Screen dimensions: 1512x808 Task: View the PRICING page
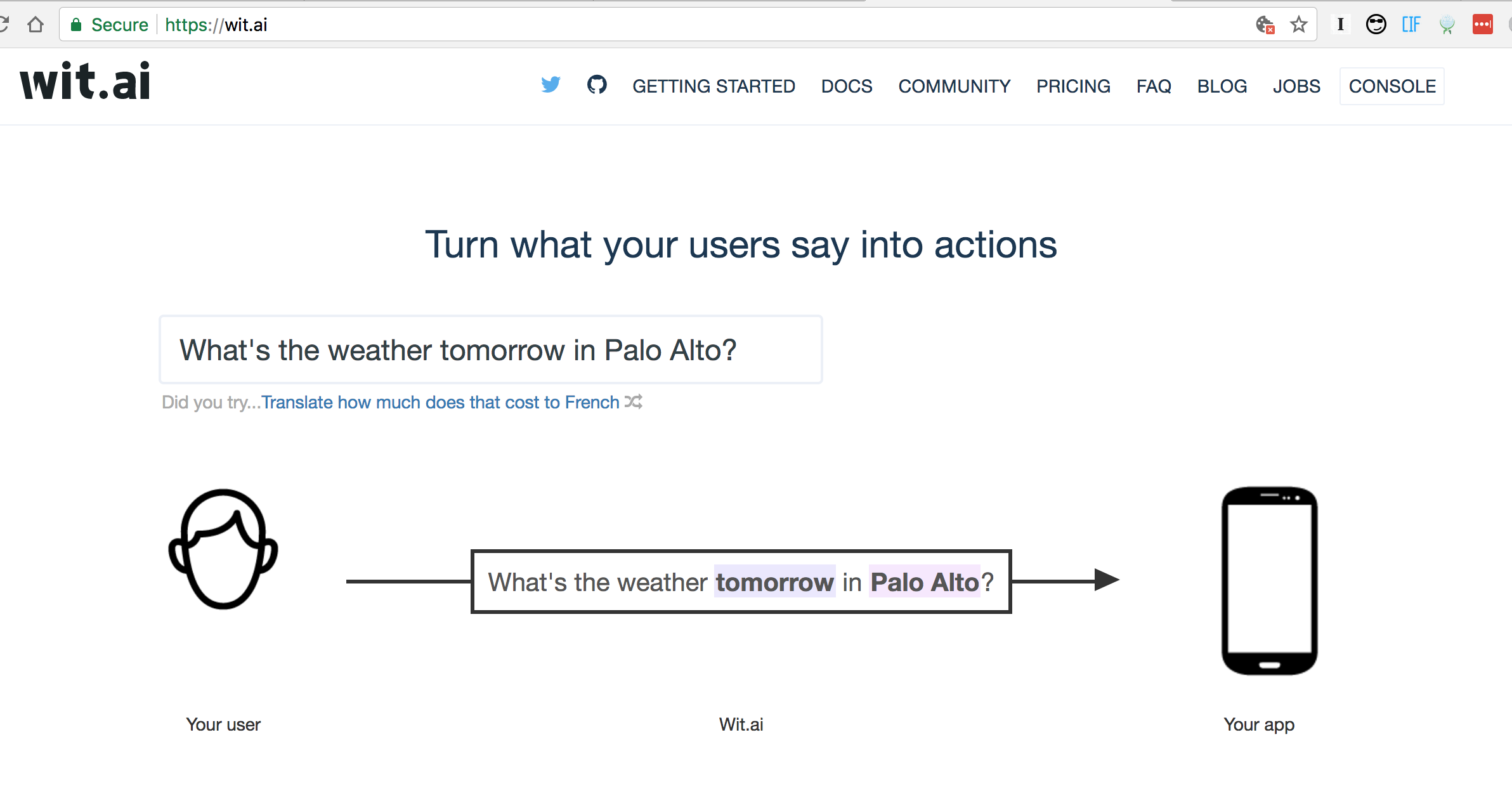[x=1073, y=86]
